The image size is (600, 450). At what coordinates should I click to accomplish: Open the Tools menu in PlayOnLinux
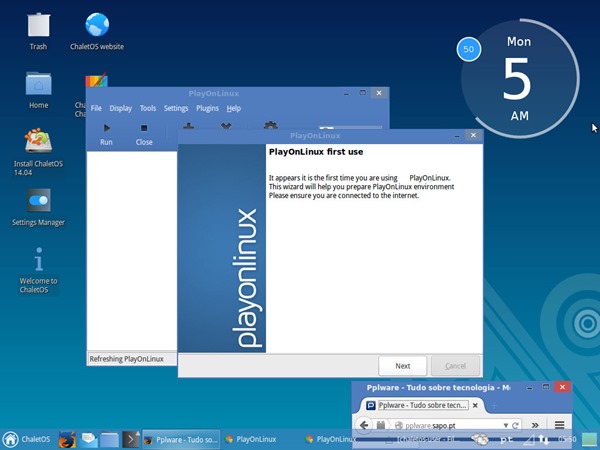pyautogui.click(x=148, y=108)
